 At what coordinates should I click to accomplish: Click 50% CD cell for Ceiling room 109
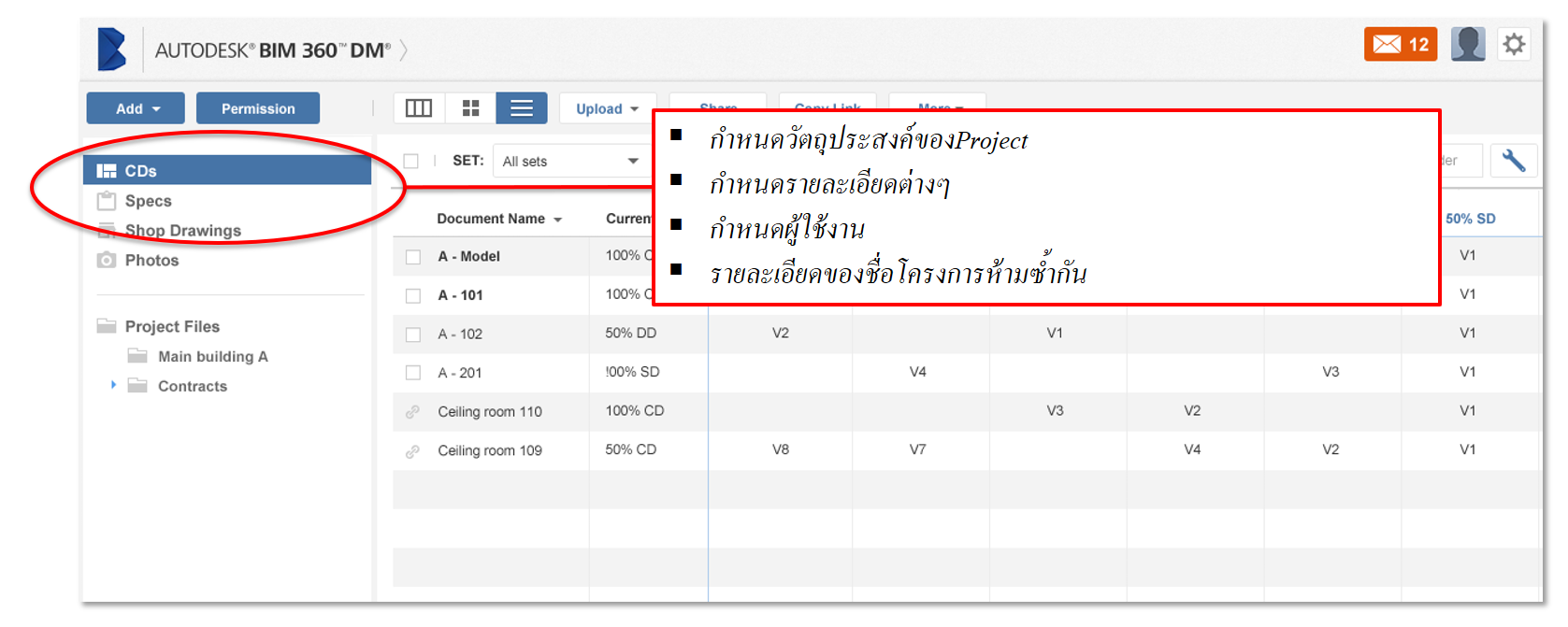click(x=631, y=449)
